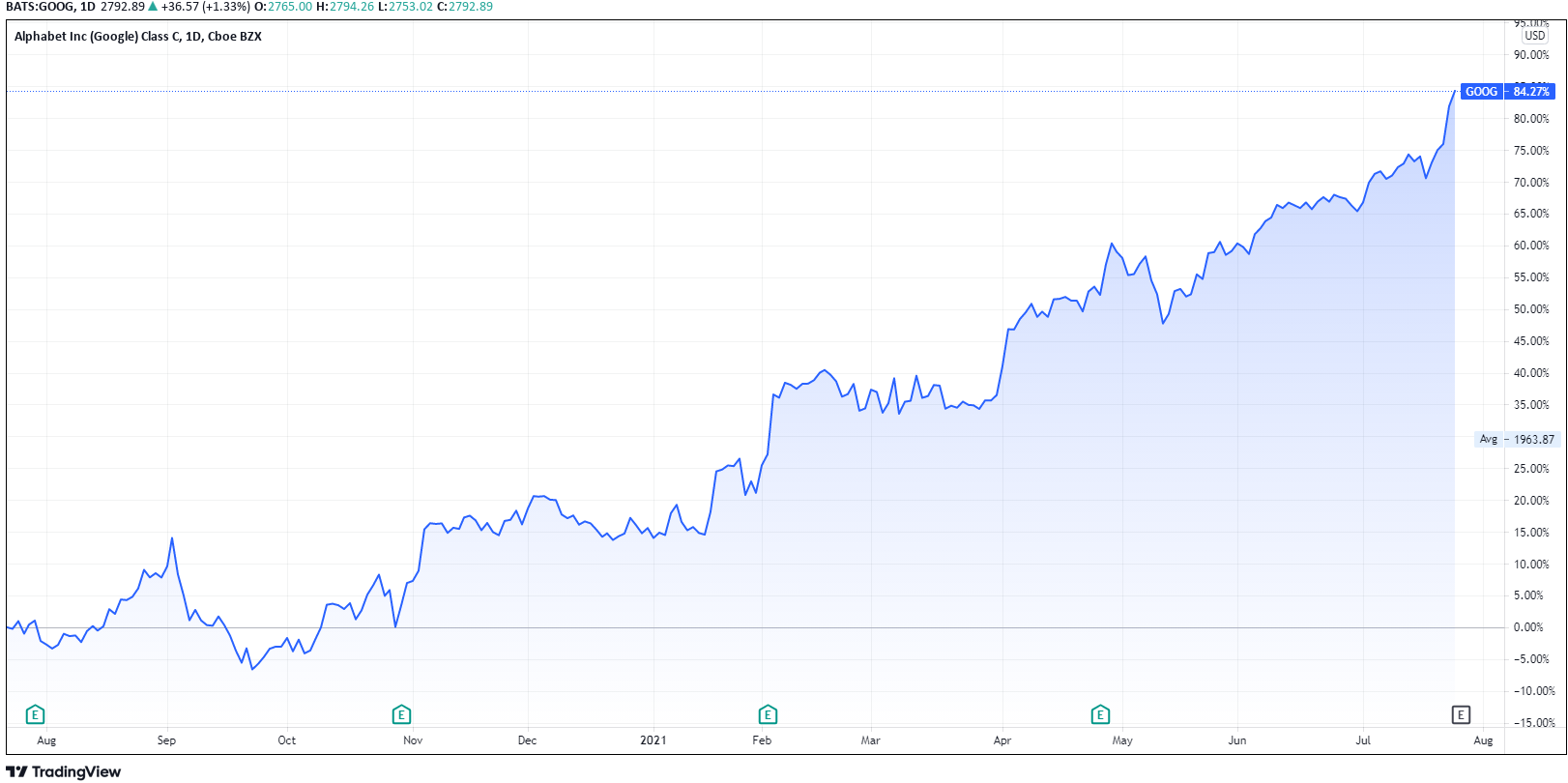Screen dimensions: 1568x783
Task: Click the 25.00% axis label
Action: click(x=1531, y=469)
